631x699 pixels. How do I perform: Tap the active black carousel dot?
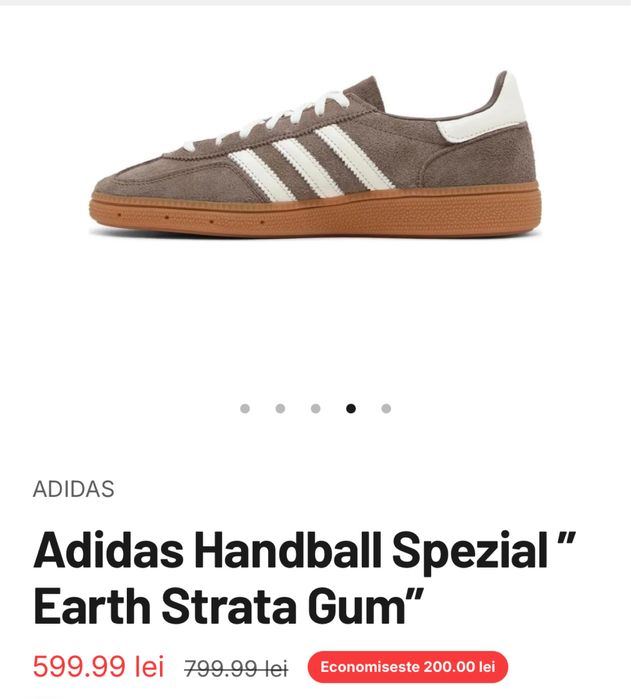(x=351, y=408)
